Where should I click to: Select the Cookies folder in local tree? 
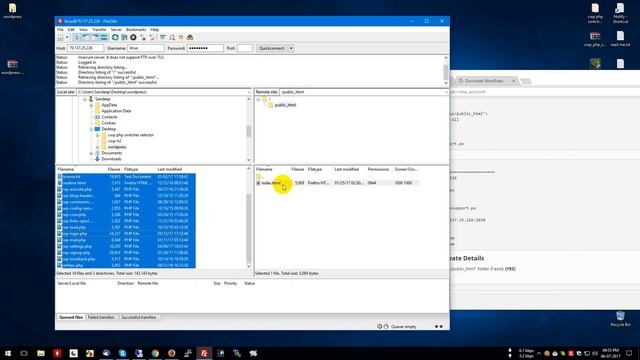click(x=109, y=123)
